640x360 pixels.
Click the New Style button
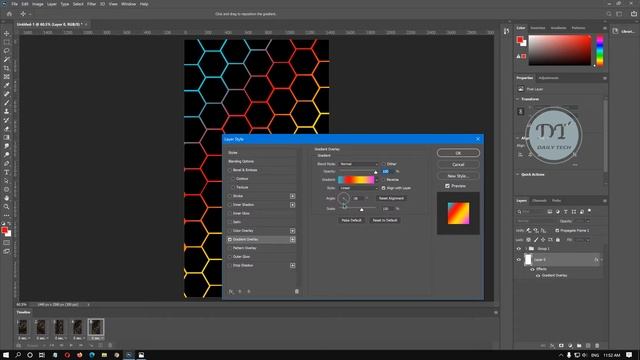[458, 176]
